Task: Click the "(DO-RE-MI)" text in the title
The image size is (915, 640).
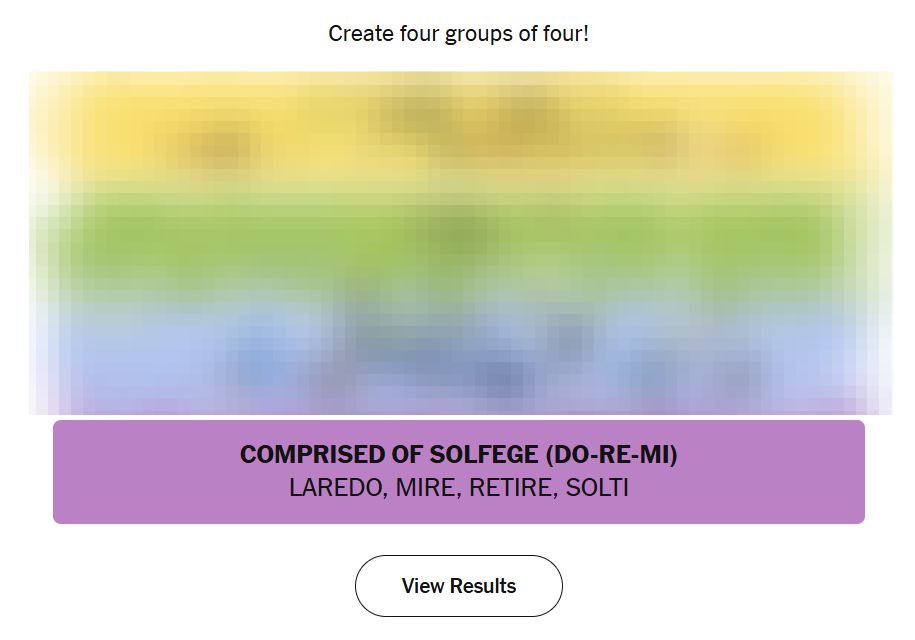Action: point(612,455)
